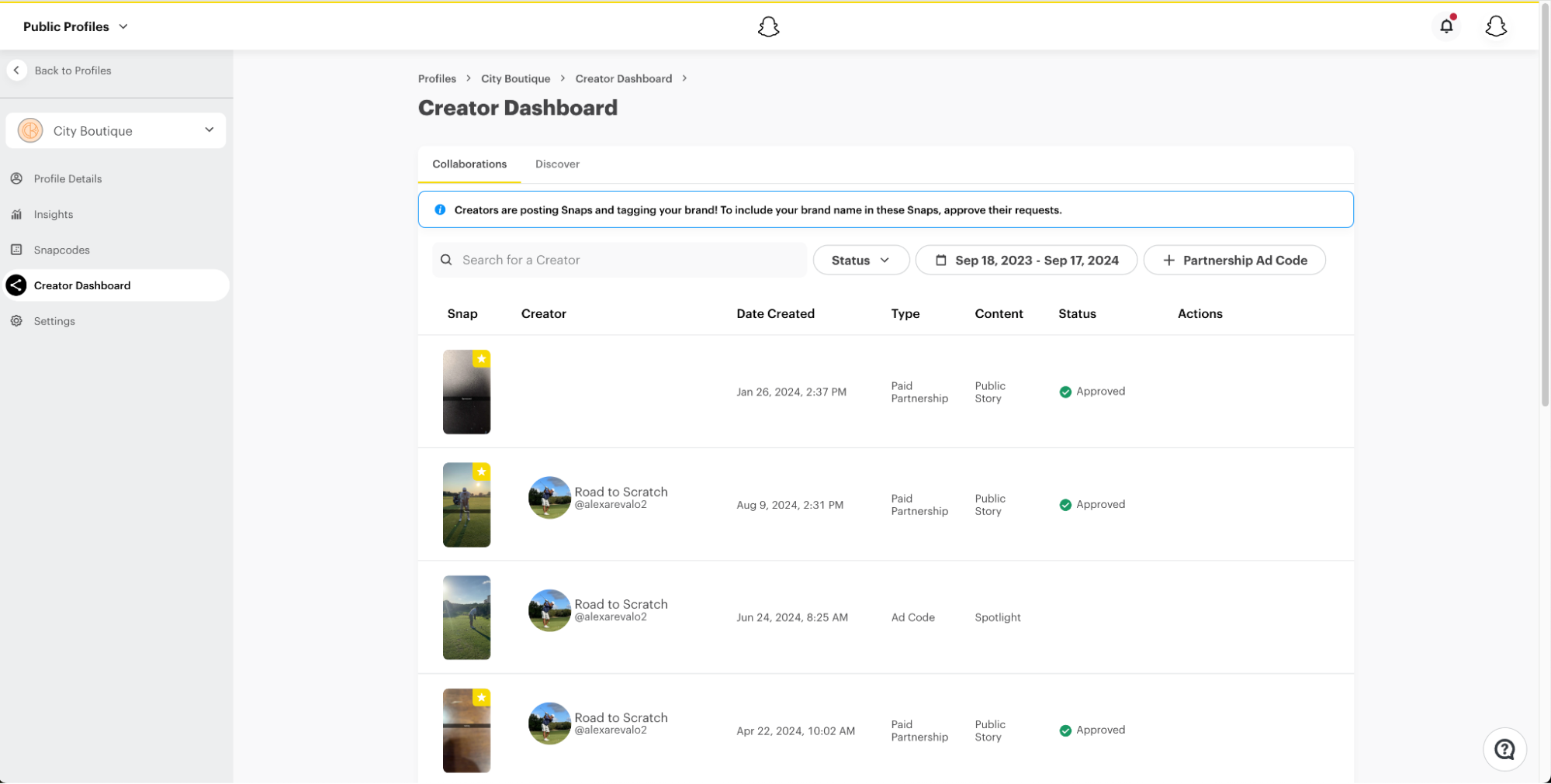Click the Back to Profiles arrow
The image size is (1551, 784).
(16, 71)
